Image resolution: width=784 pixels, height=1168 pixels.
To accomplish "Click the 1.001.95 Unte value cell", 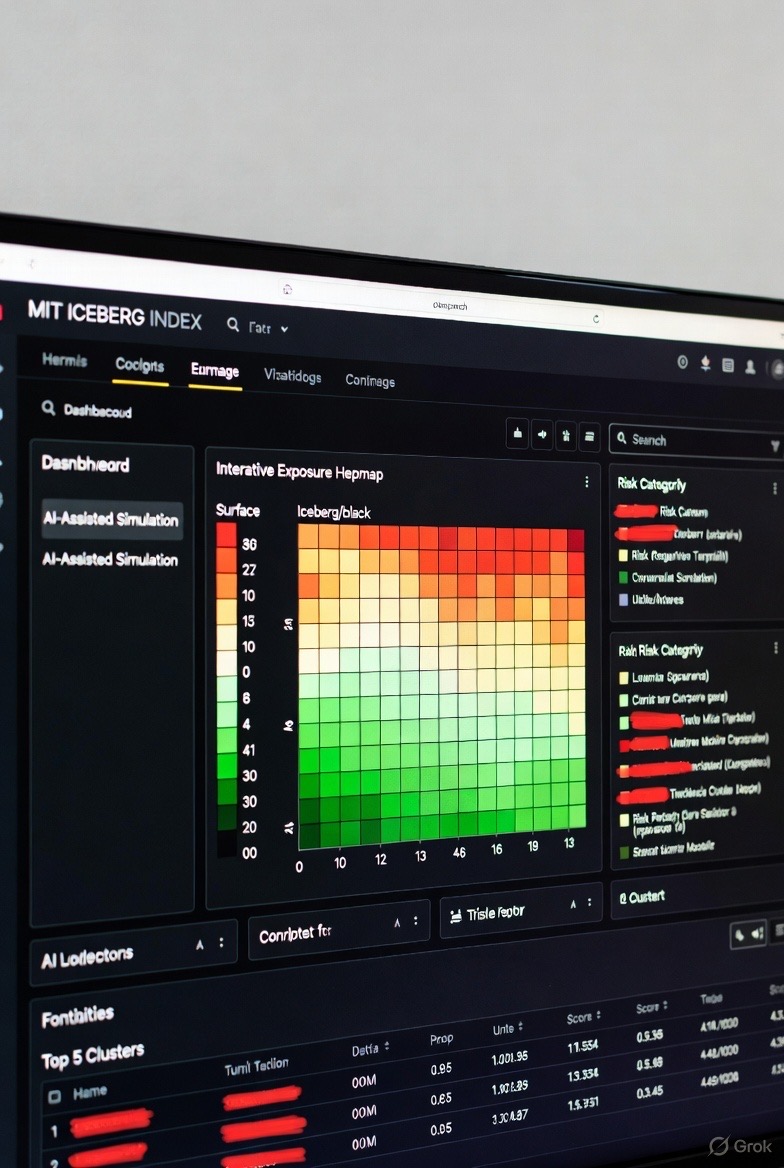I will [x=510, y=1057].
